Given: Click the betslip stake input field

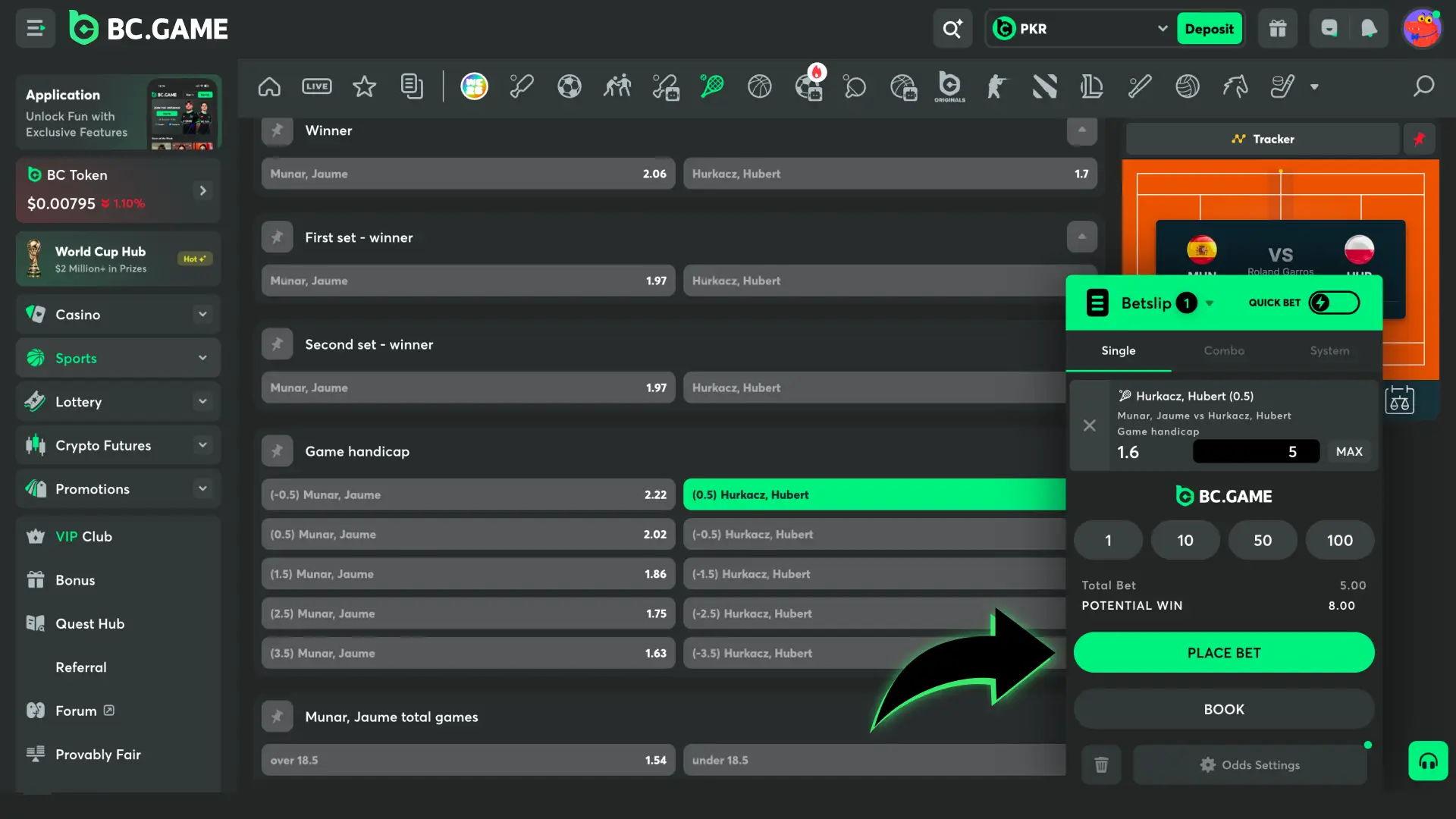Looking at the screenshot, I should click(1257, 451).
